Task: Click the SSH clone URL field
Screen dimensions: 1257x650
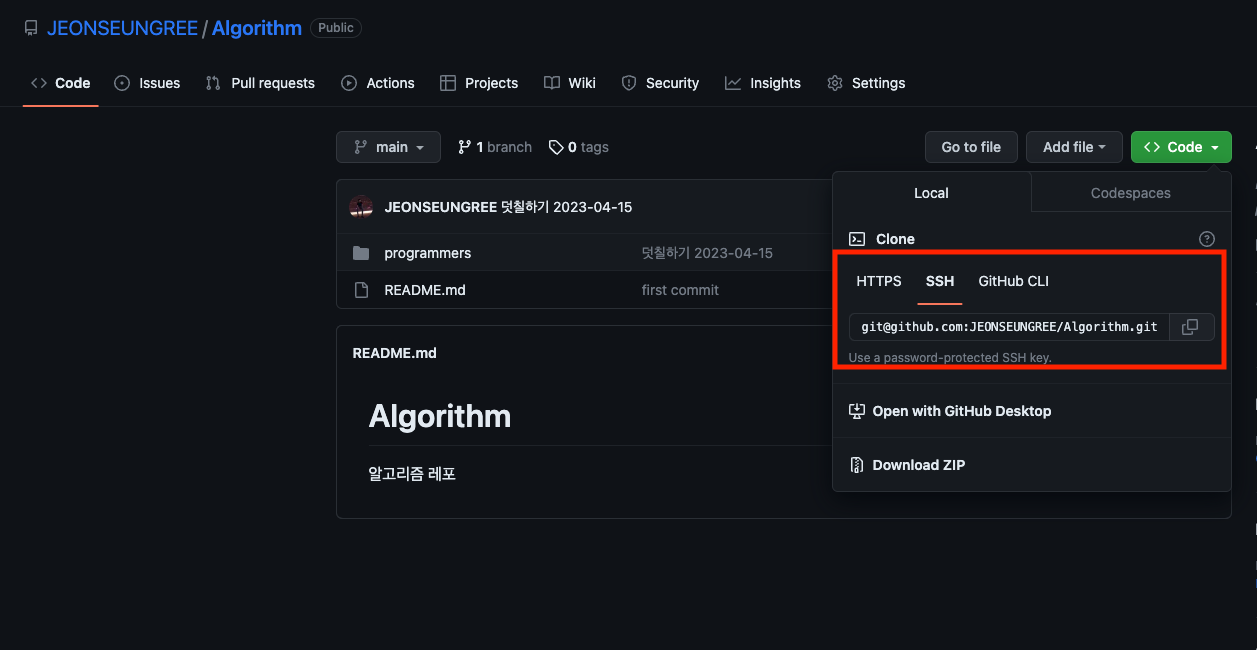Action: (x=1009, y=327)
